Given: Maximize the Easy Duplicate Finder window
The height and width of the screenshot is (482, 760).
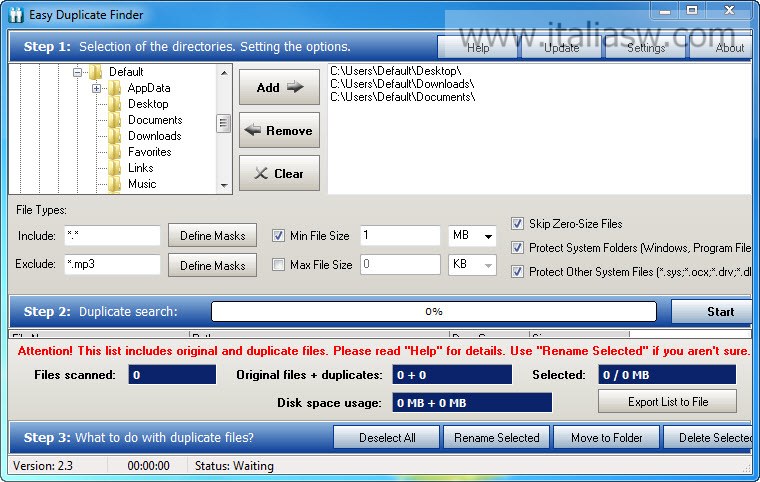Looking at the screenshot, I should (x=692, y=11).
